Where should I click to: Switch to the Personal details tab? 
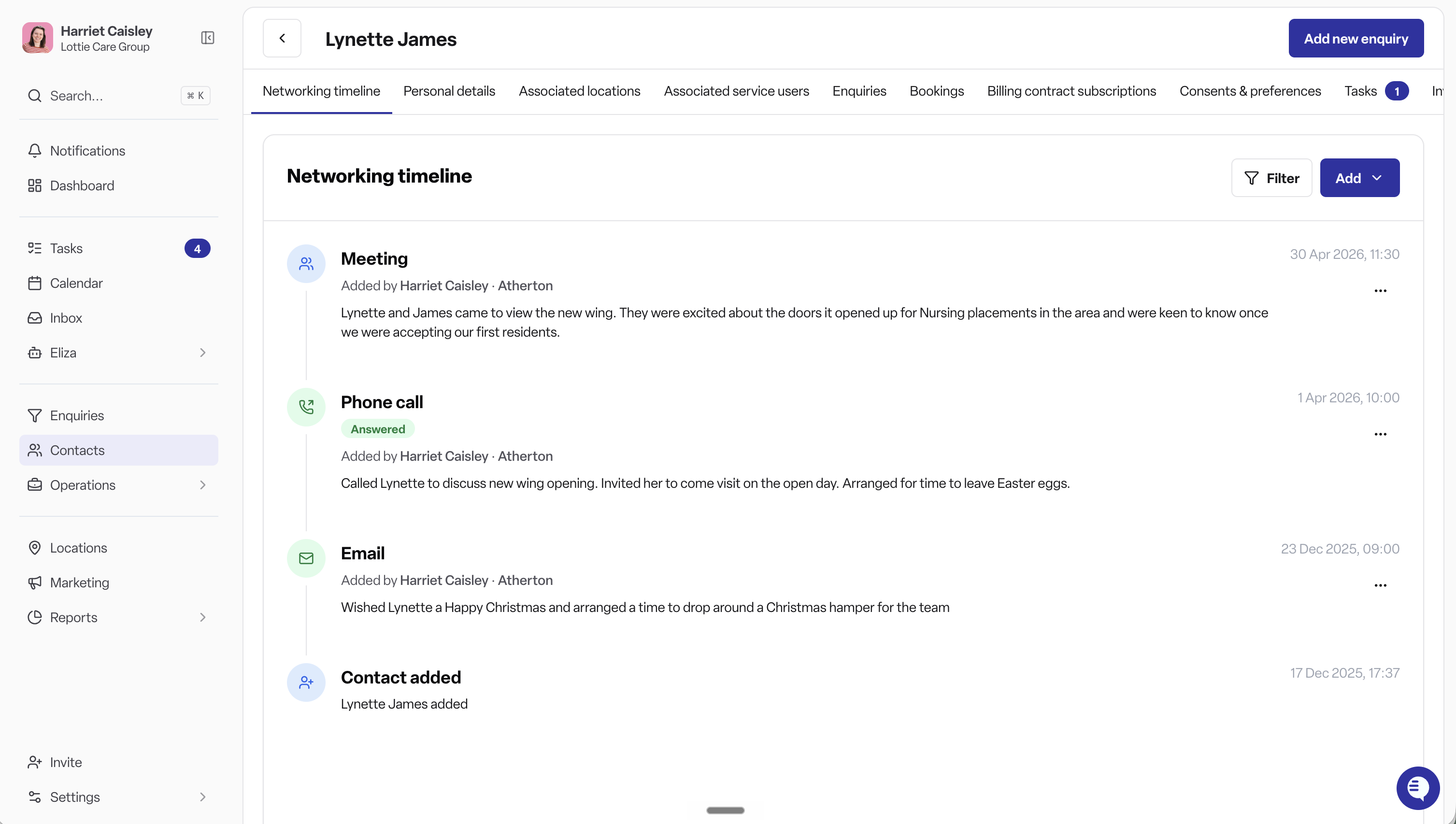449,91
